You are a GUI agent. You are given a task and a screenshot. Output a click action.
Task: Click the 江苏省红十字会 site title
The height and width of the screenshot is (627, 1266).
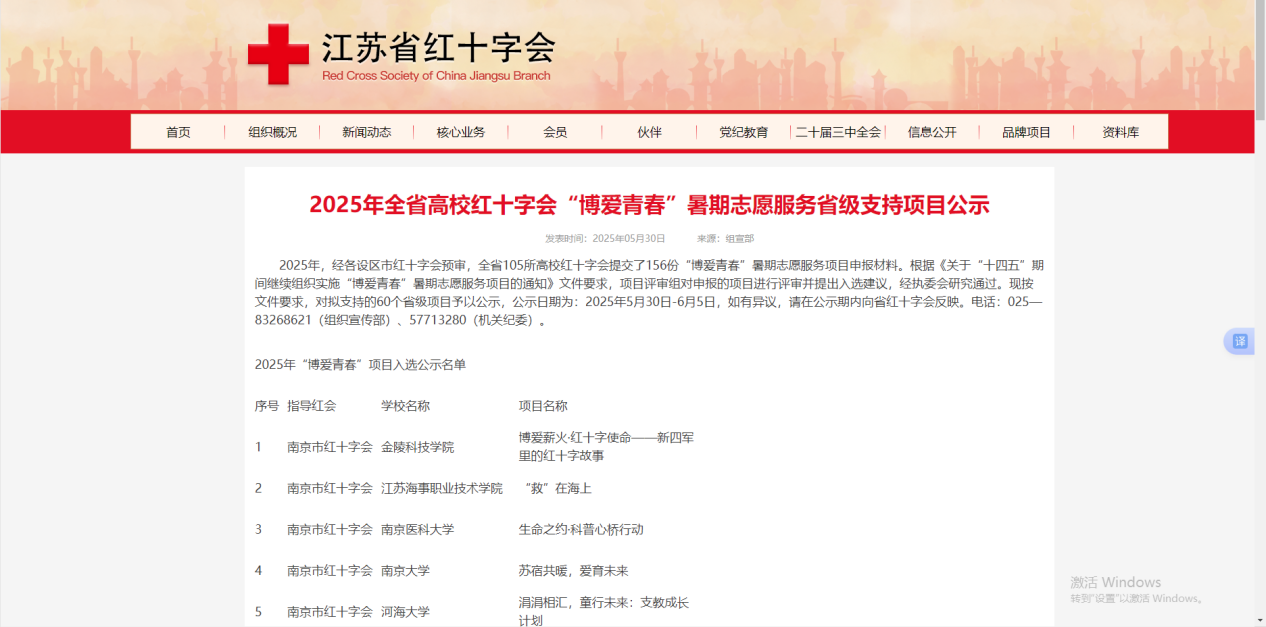pyautogui.click(x=437, y=48)
